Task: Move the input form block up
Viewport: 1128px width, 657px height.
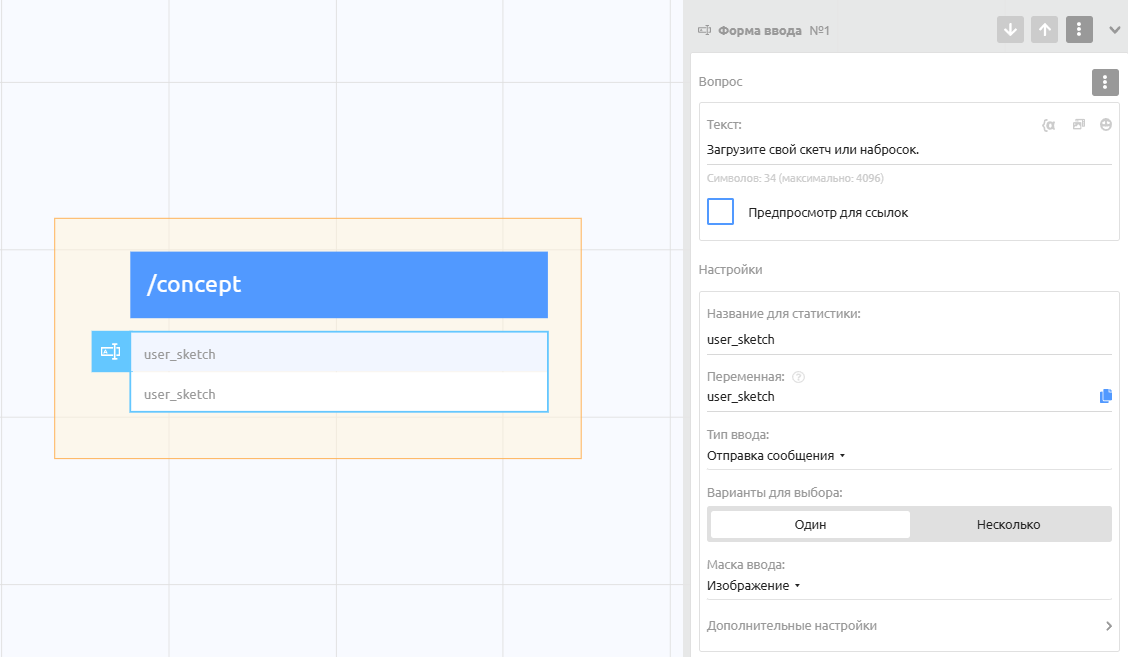Action: [1044, 30]
